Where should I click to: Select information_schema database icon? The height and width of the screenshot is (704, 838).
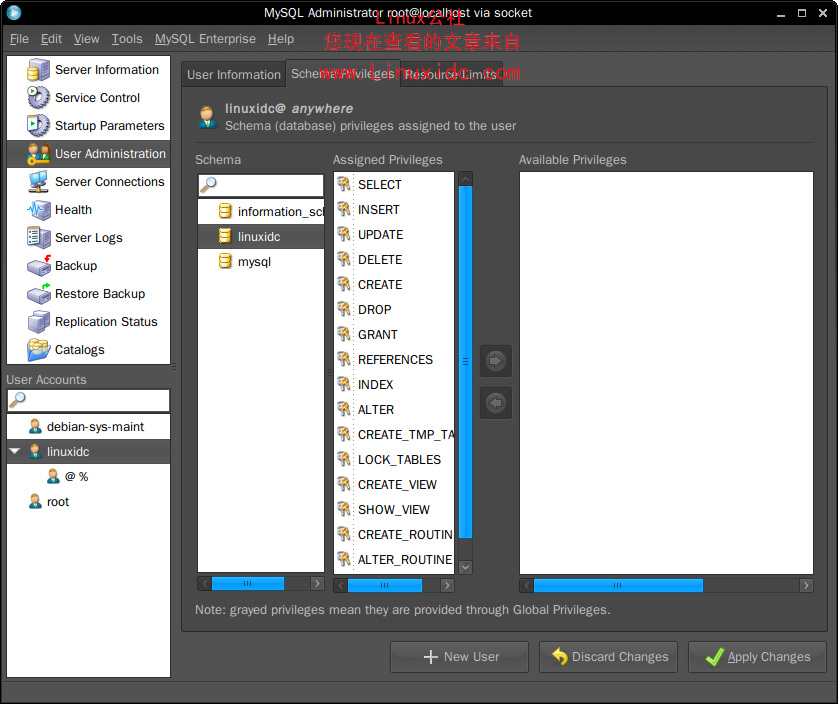225,211
